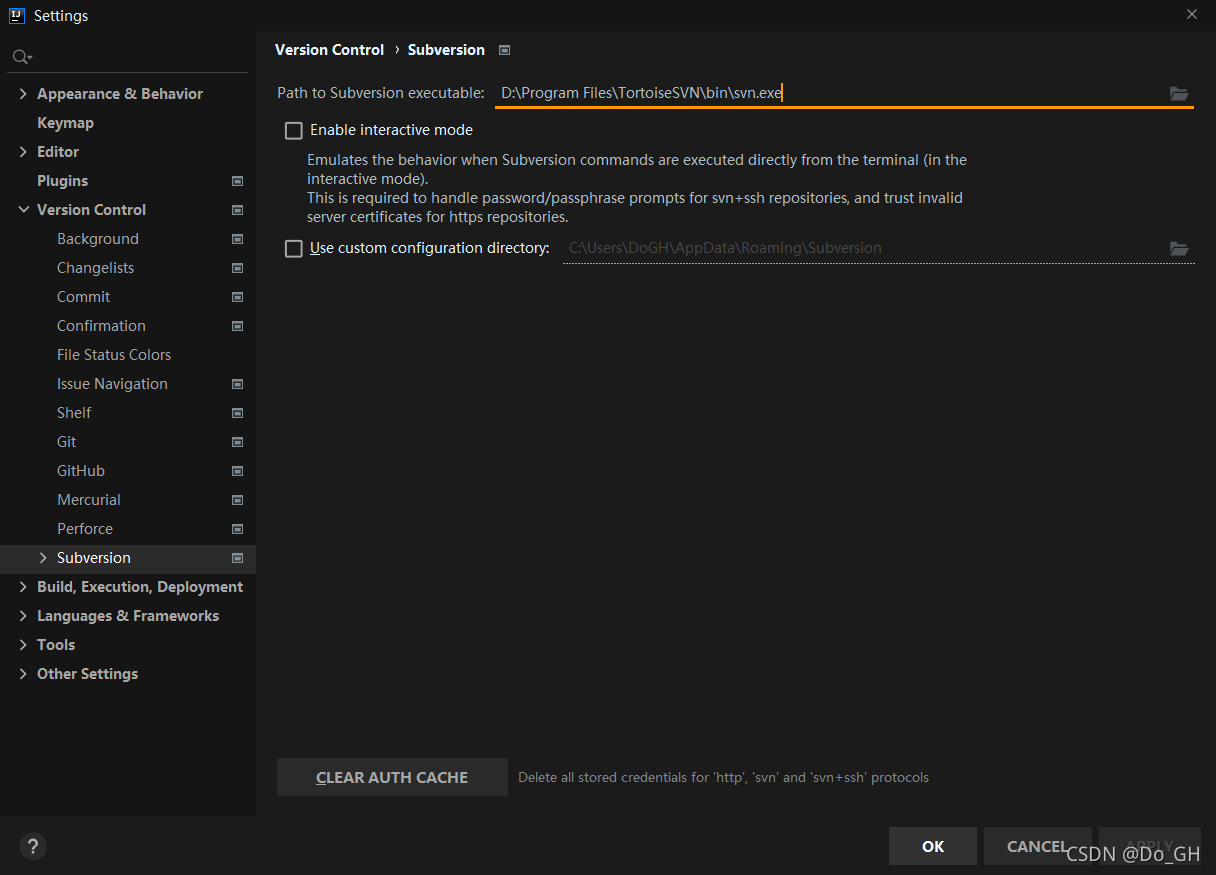Viewport: 1216px width, 875px height.
Task: Click Version Control breadcrumb link
Action: point(329,50)
